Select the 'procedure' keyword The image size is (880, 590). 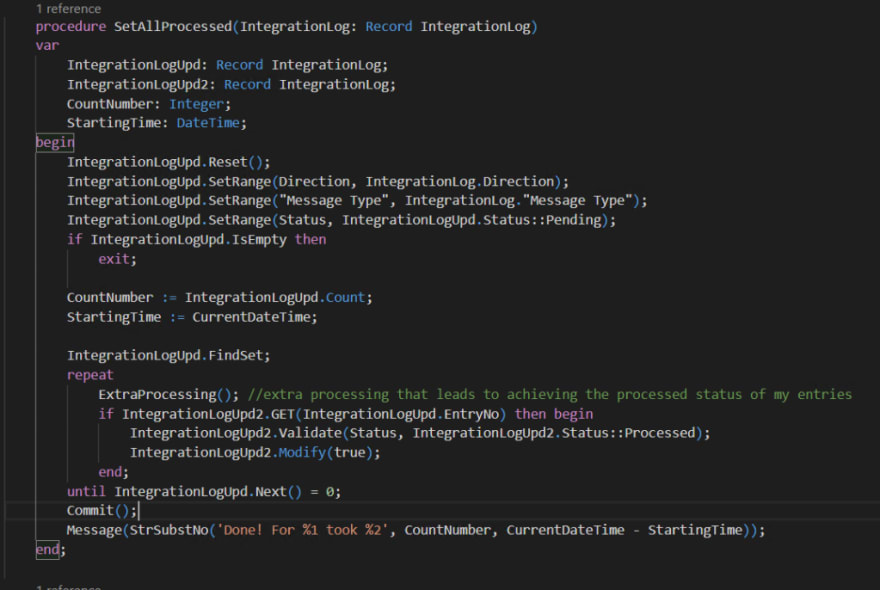point(71,26)
